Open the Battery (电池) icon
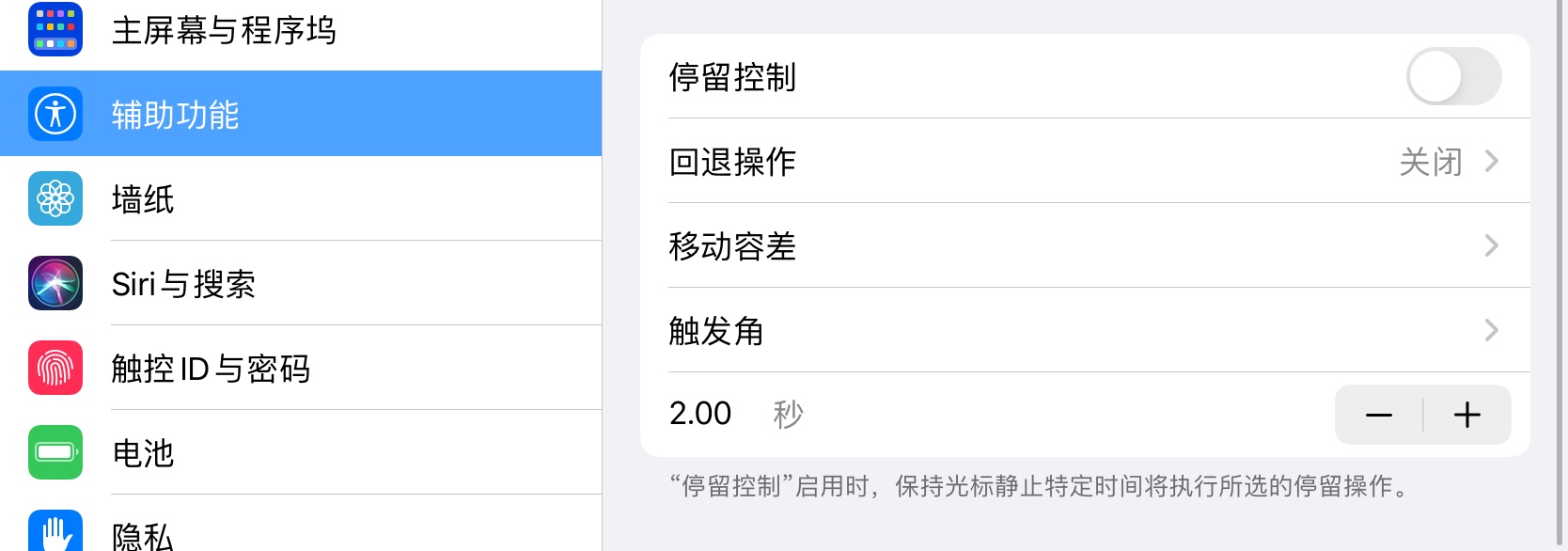 coord(55,452)
